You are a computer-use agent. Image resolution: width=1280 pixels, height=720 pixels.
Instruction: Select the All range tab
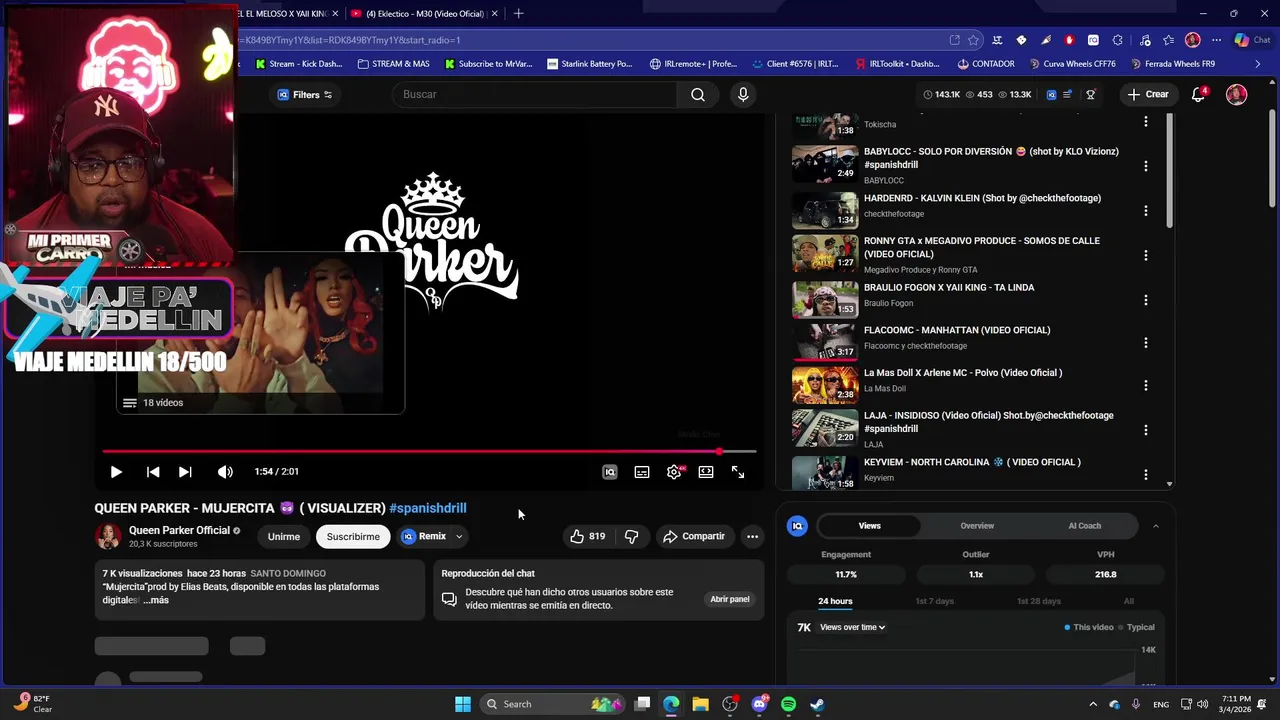(x=1128, y=601)
